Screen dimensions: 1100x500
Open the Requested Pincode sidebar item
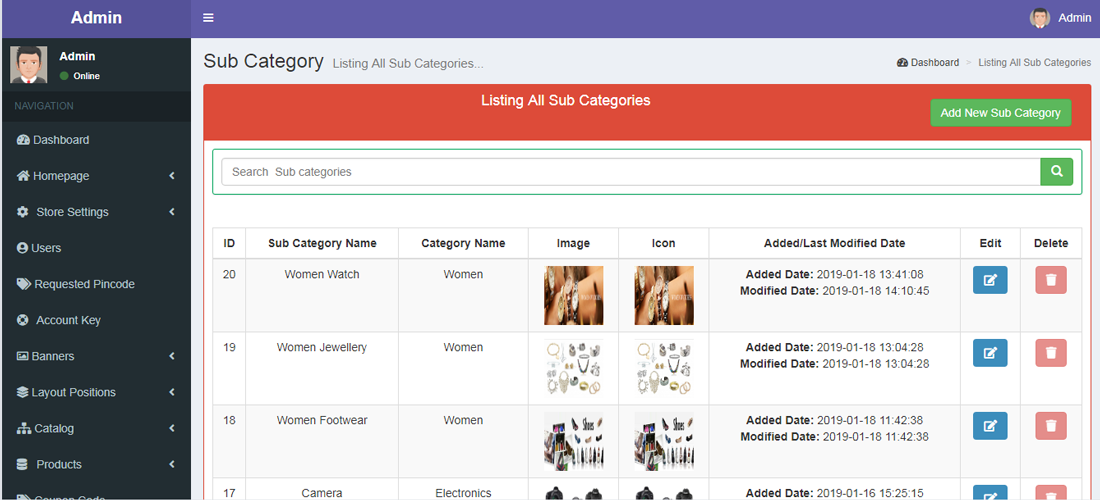(x=95, y=284)
